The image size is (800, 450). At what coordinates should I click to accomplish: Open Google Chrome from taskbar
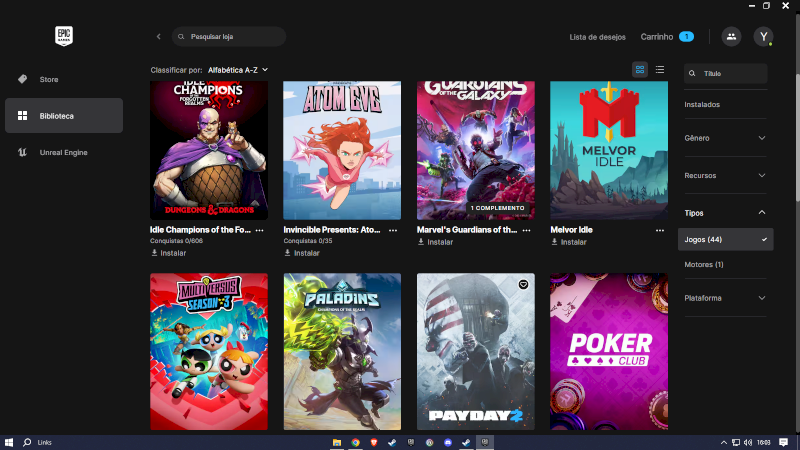pyautogui.click(x=356, y=442)
